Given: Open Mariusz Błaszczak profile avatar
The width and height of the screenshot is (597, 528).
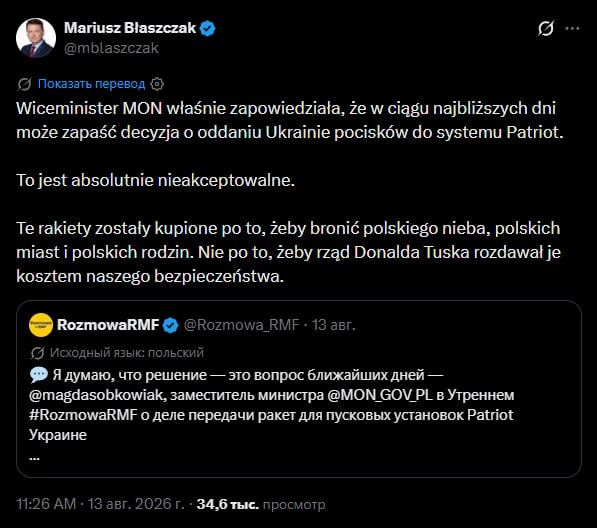Looking at the screenshot, I should click(36, 38).
